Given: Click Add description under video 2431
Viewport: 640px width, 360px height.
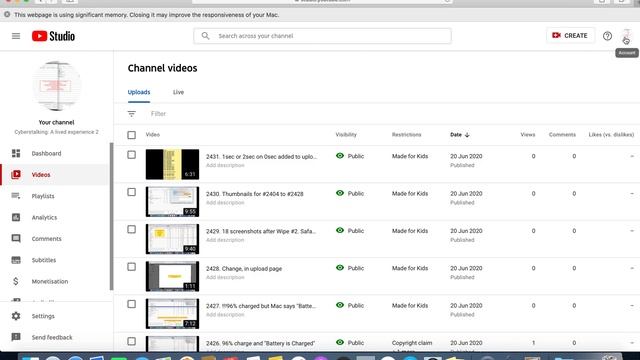Looking at the screenshot, I should [x=225, y=165].
